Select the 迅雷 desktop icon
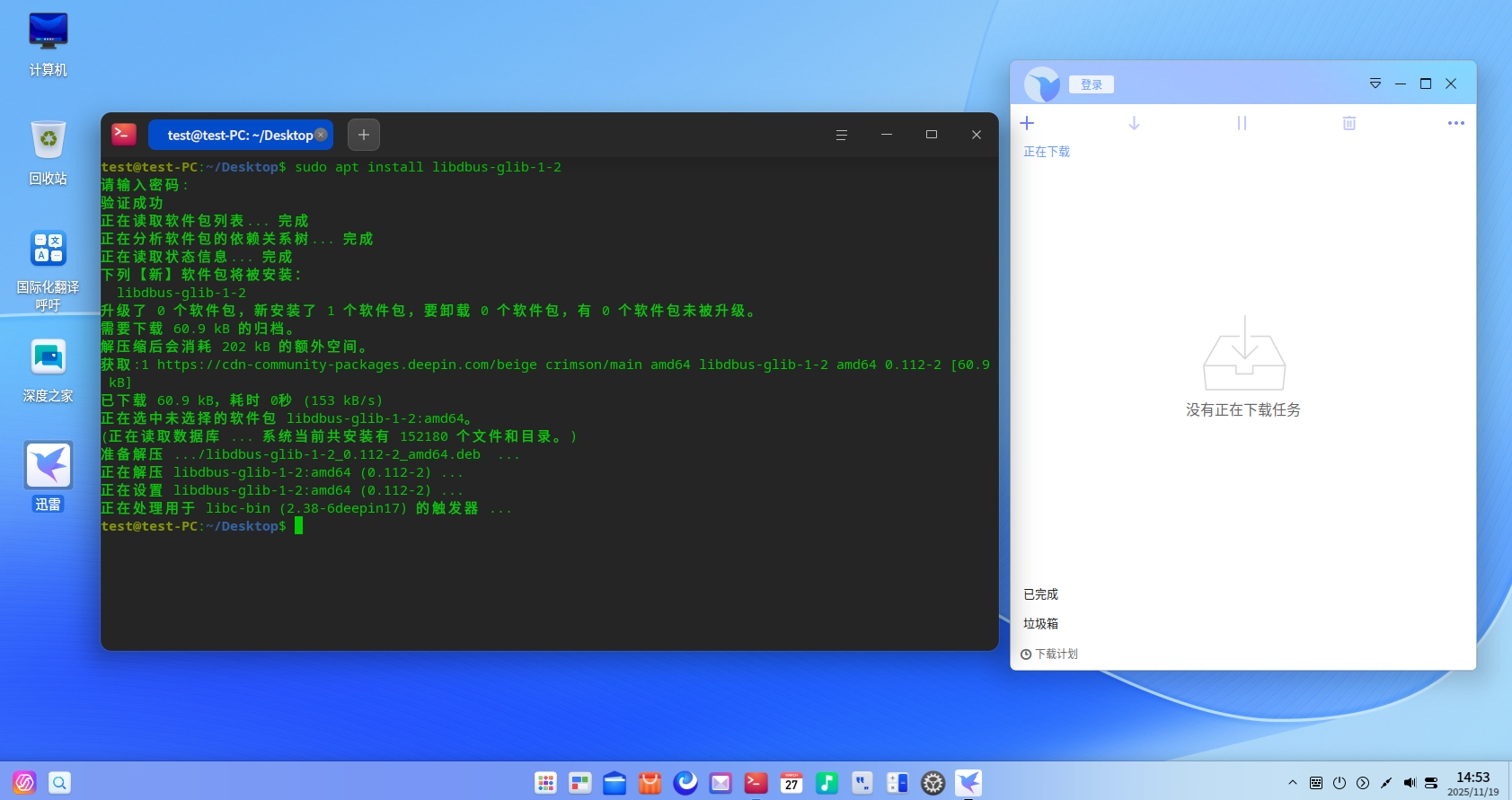Viewport: 1512px width, 800px height. point(48,478)
